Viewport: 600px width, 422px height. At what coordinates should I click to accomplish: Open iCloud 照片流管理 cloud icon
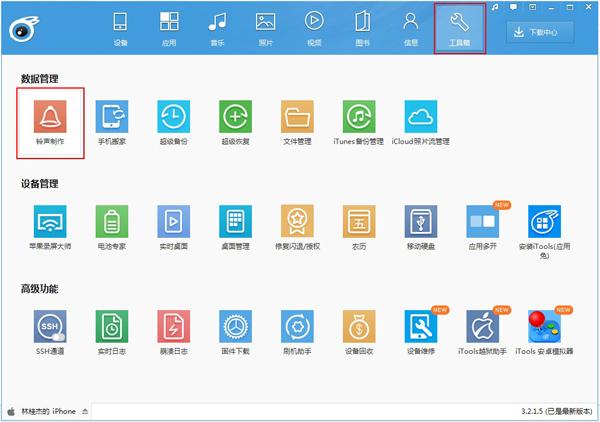(421, 117)
